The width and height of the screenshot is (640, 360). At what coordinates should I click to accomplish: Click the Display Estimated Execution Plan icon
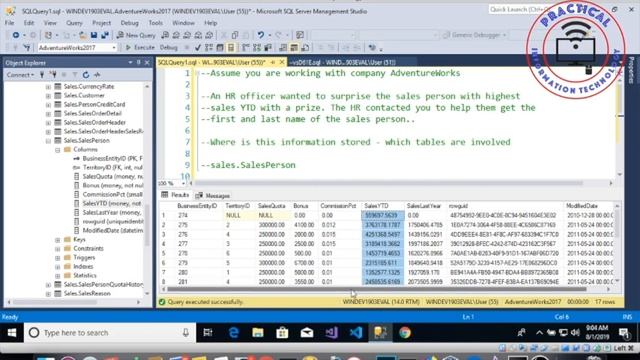coord(209,48)
